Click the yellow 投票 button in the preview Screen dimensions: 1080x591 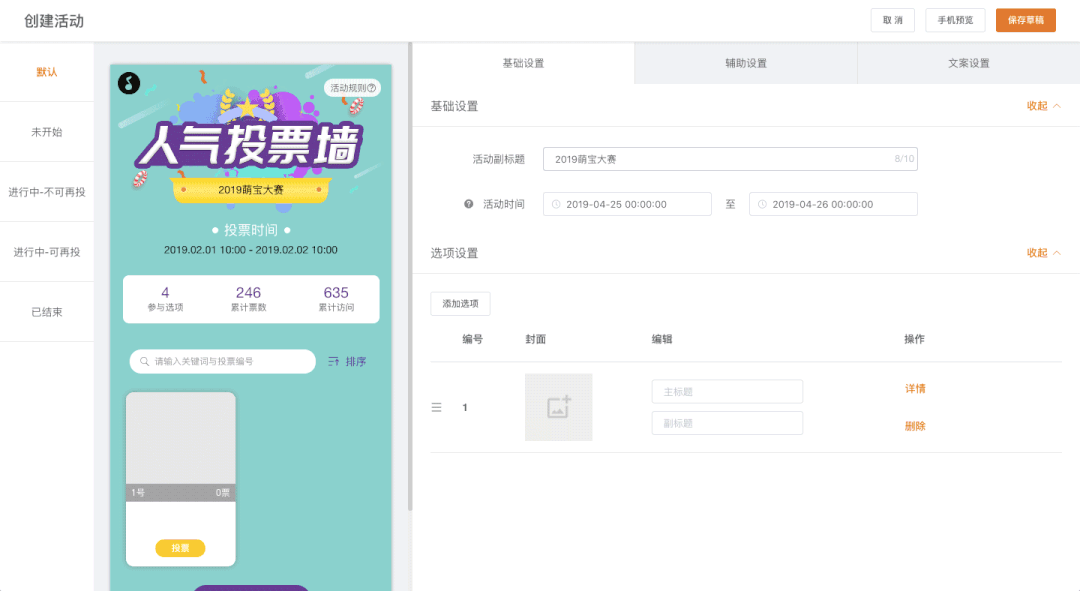[180, 548]
